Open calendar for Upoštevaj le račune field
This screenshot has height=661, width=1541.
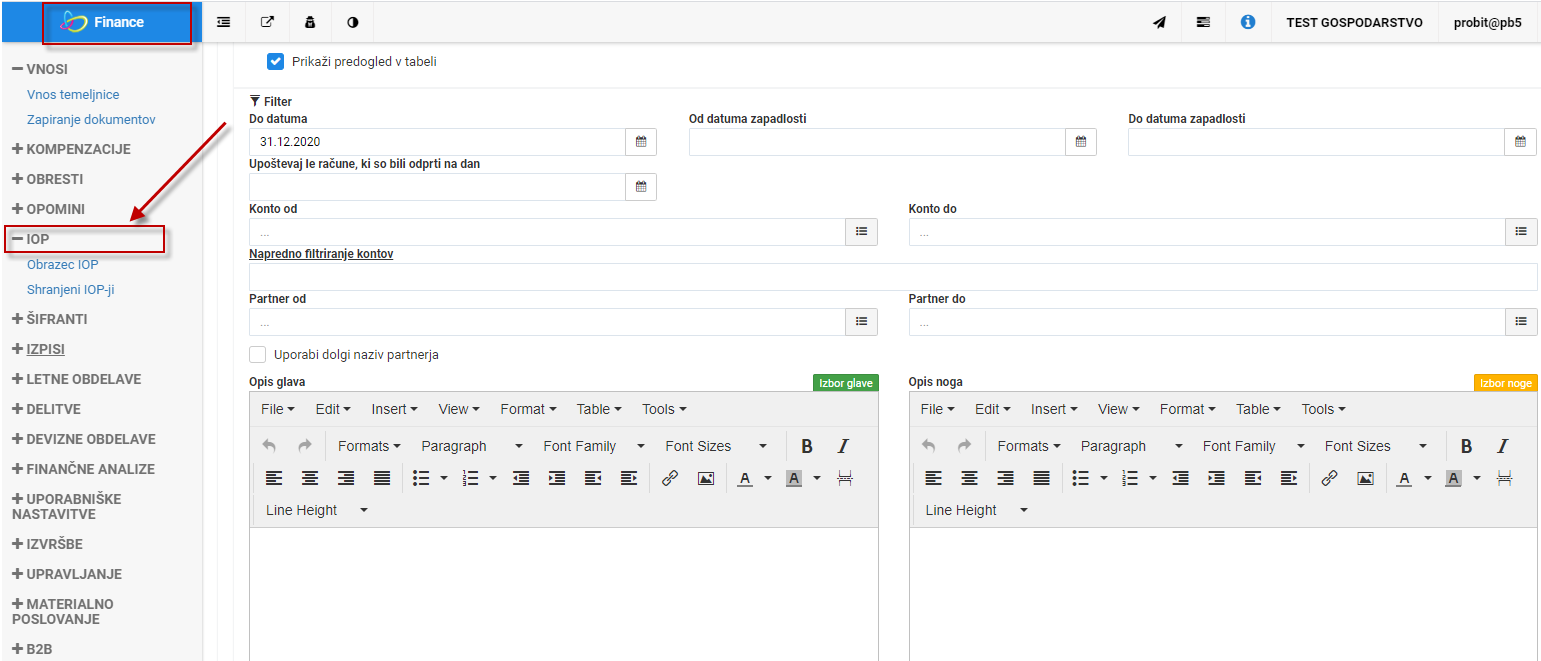641,187
